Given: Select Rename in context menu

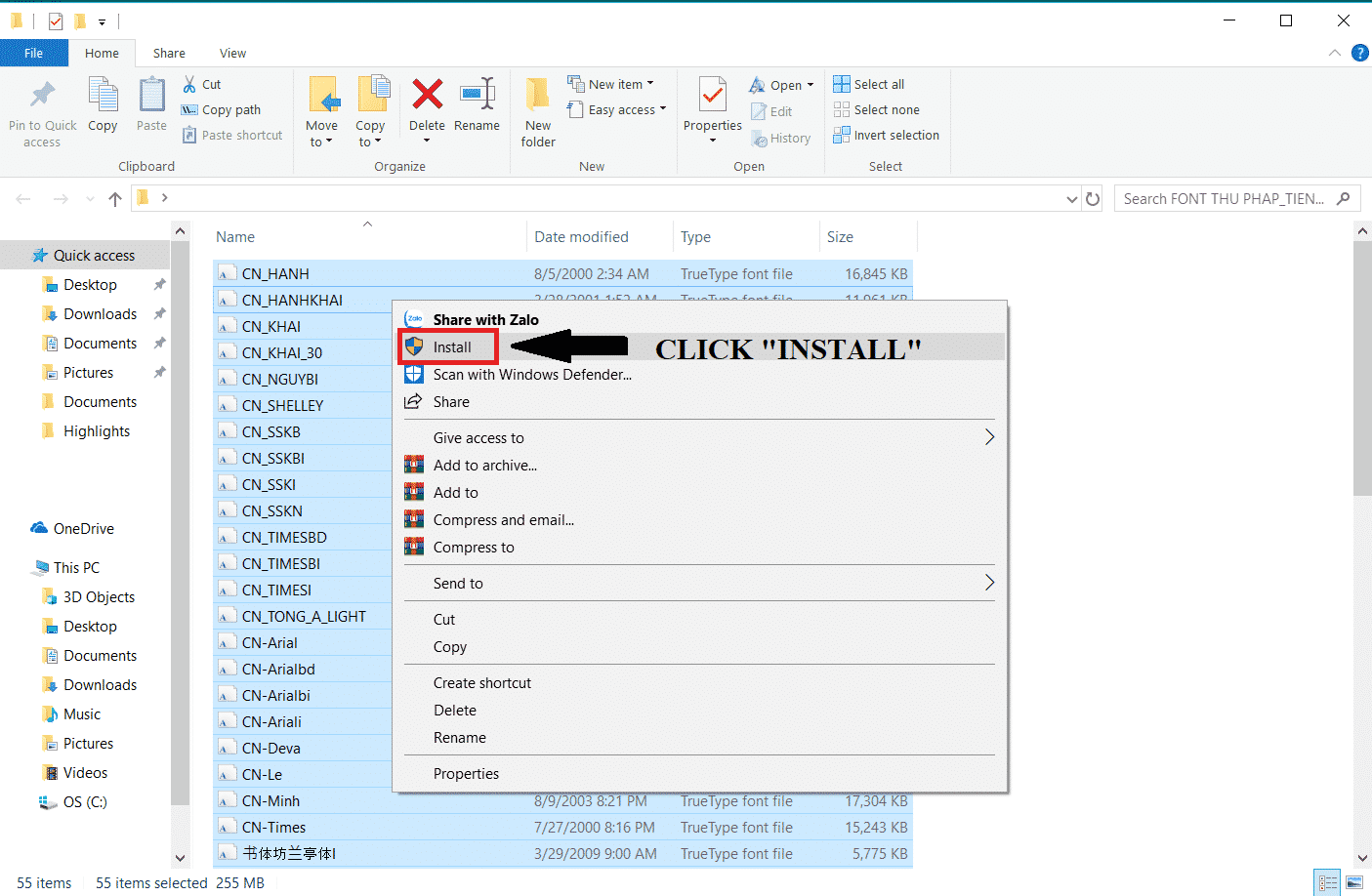Looking at the screenshot, I should click(x=699, y=738).
